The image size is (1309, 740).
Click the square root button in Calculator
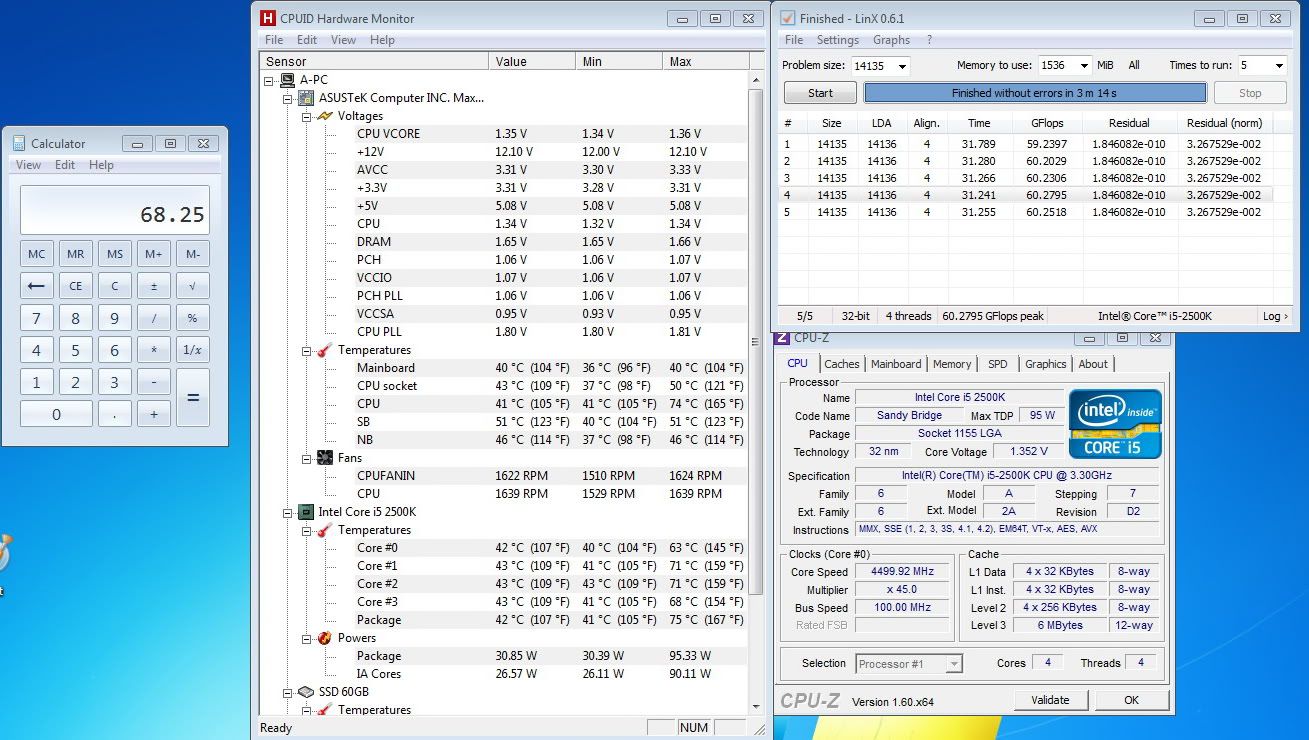192,286
